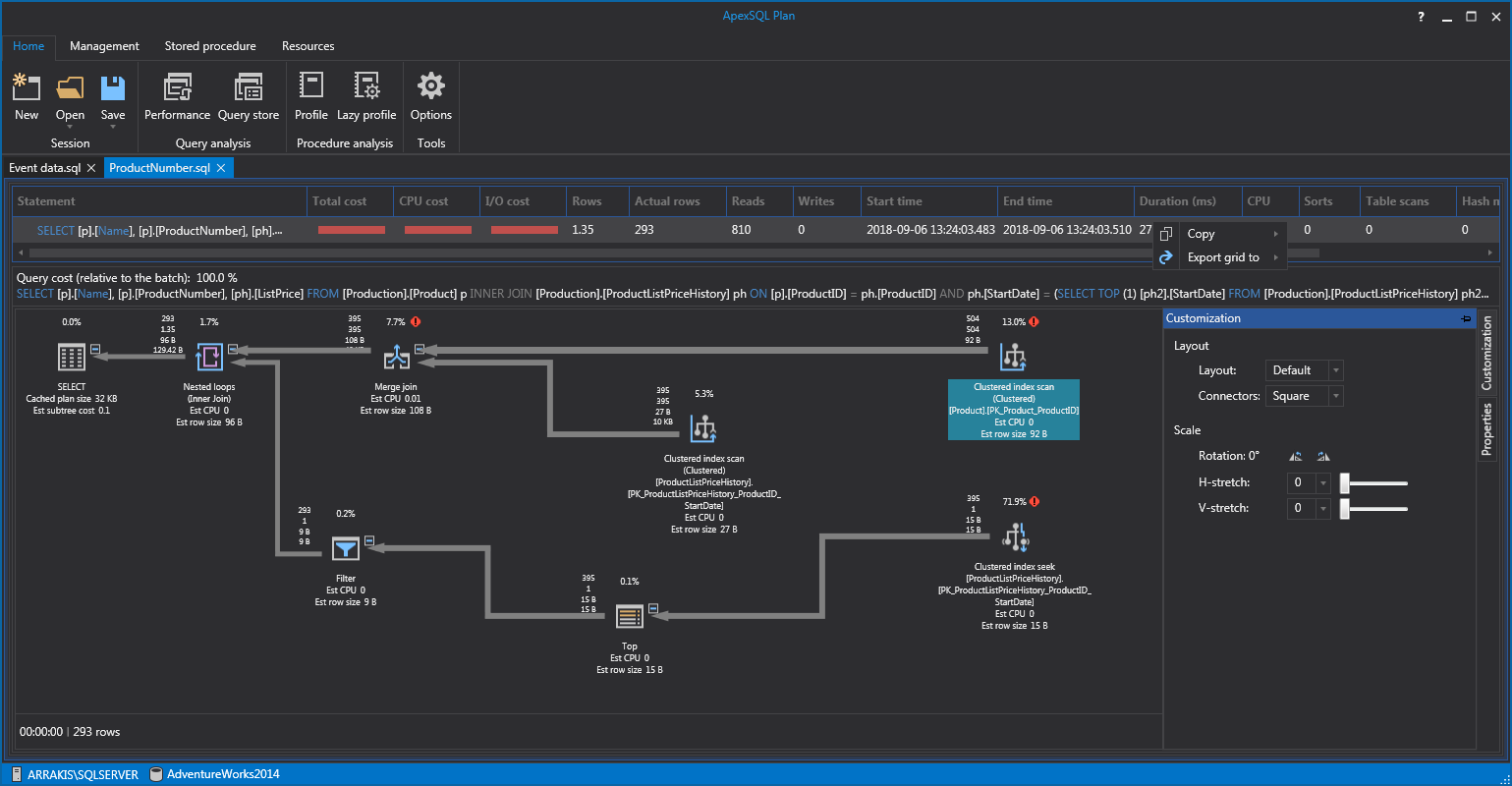Sort by Duration (ms) column header
1512x786 pixels.
click(x=1187, y=201)
